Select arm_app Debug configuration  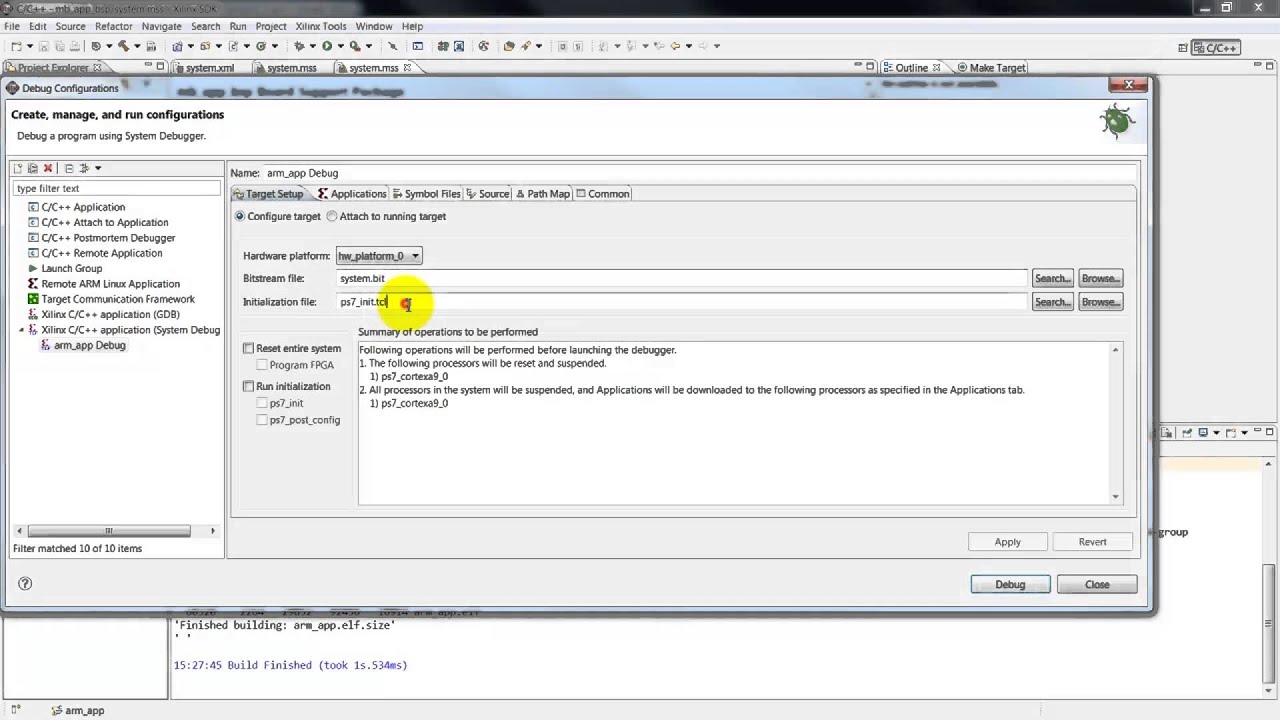pyautogui.click(x=89, y=345)
